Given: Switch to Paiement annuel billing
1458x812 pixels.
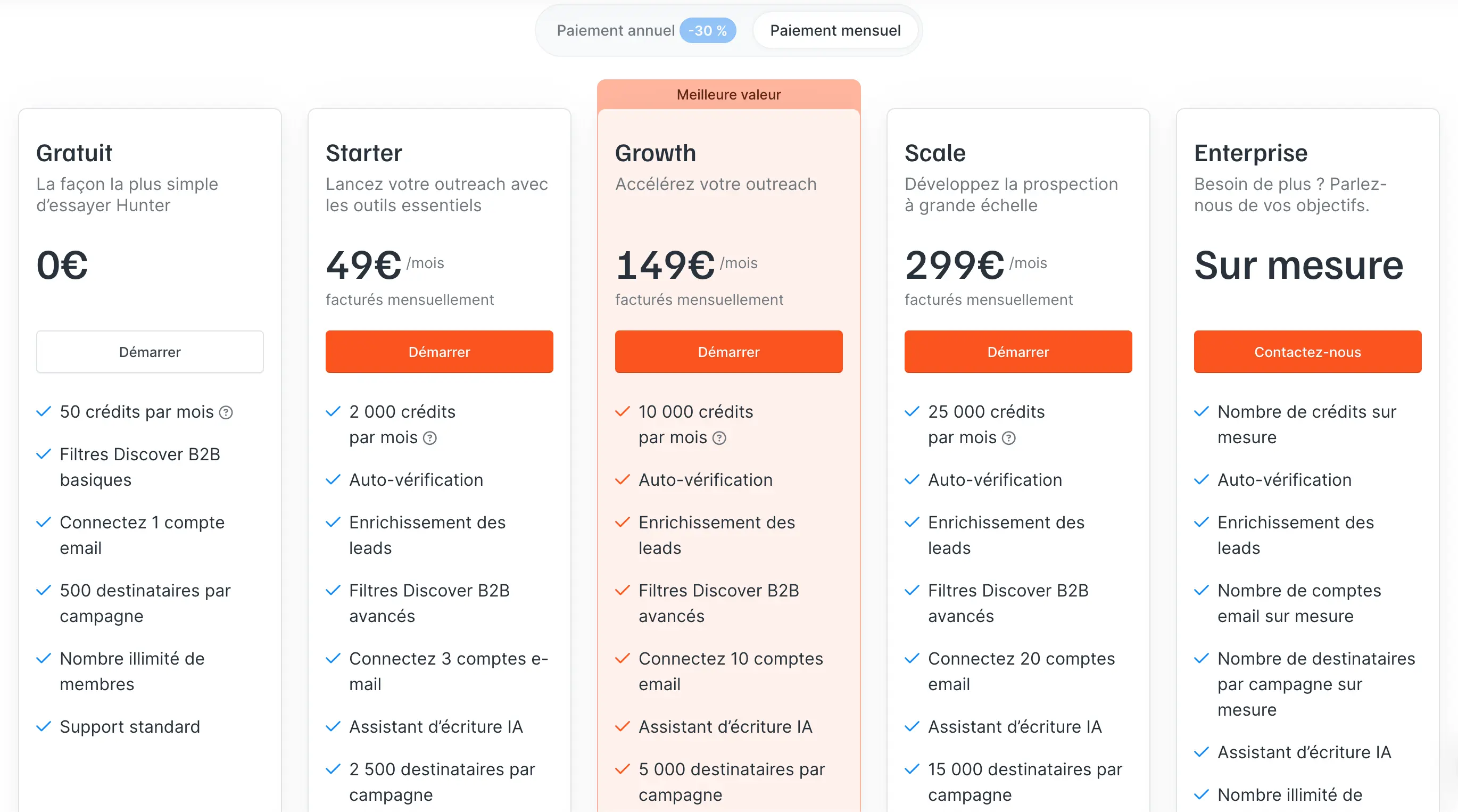Looking at the screenshot, I should point(615,30).
